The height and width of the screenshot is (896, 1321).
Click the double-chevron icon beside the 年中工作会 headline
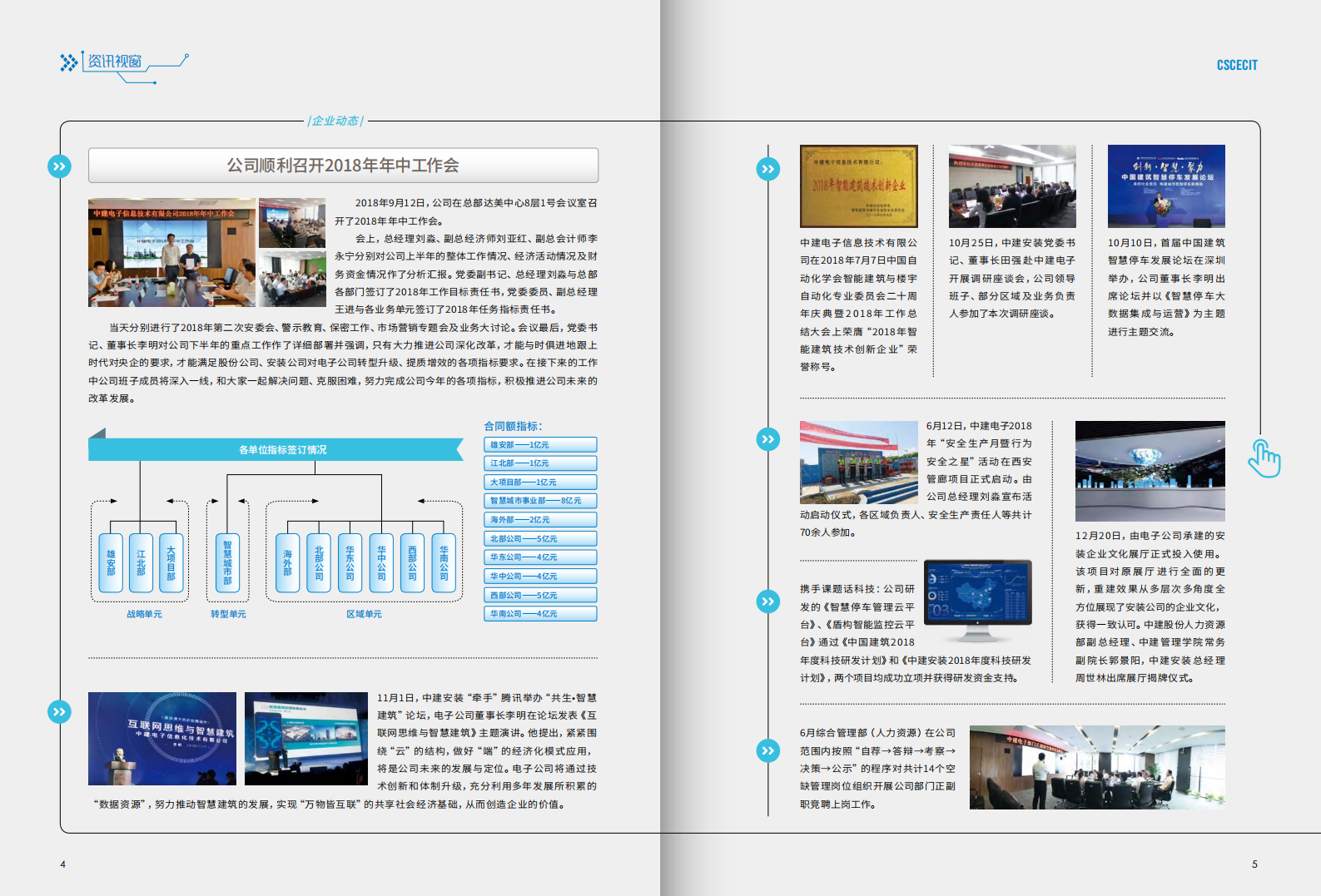pos(59,166)
